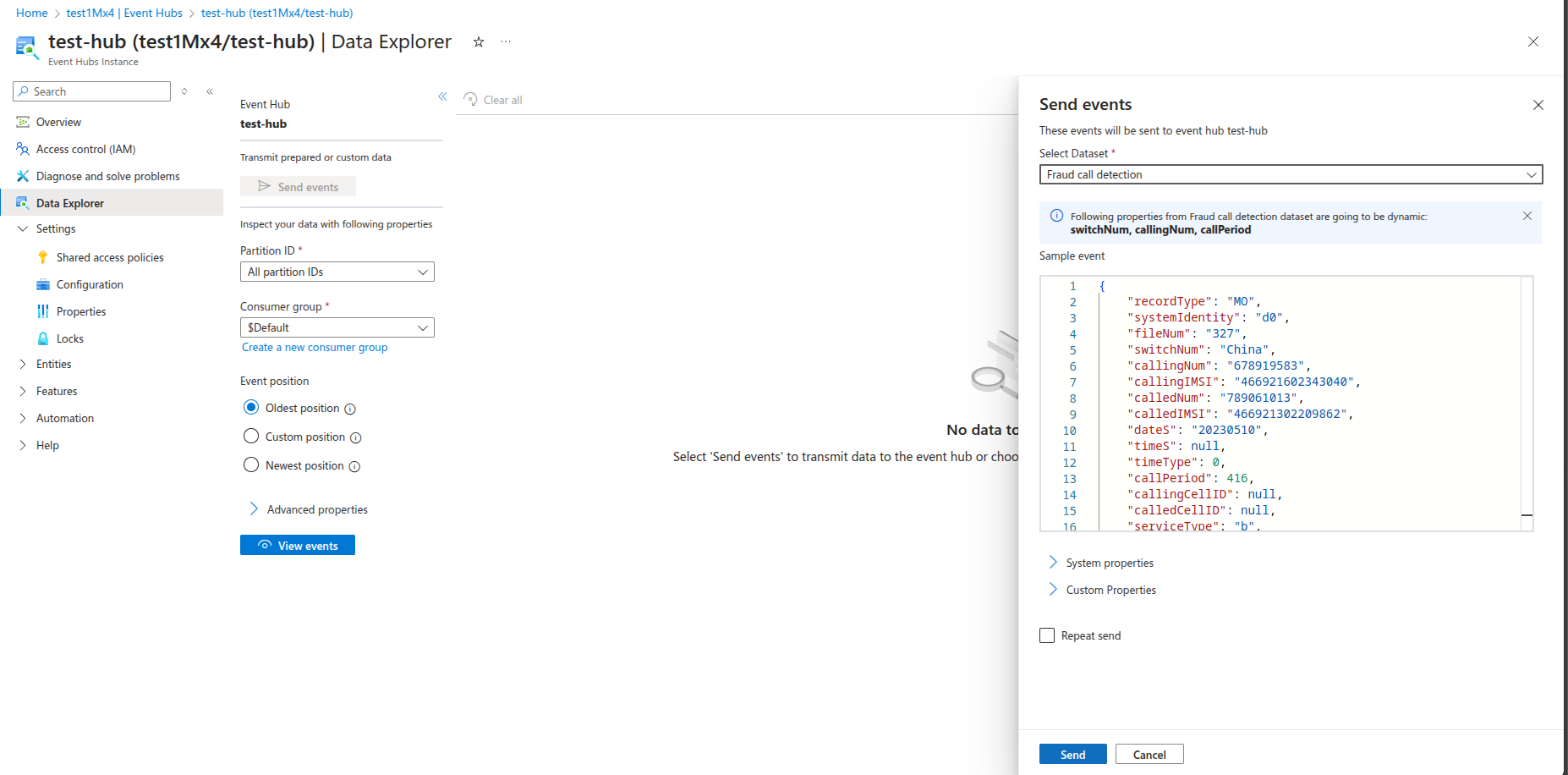Viewport: 1568px width, 775px height.
Task: Click the Shared access policies key icon
Action: 43,257
